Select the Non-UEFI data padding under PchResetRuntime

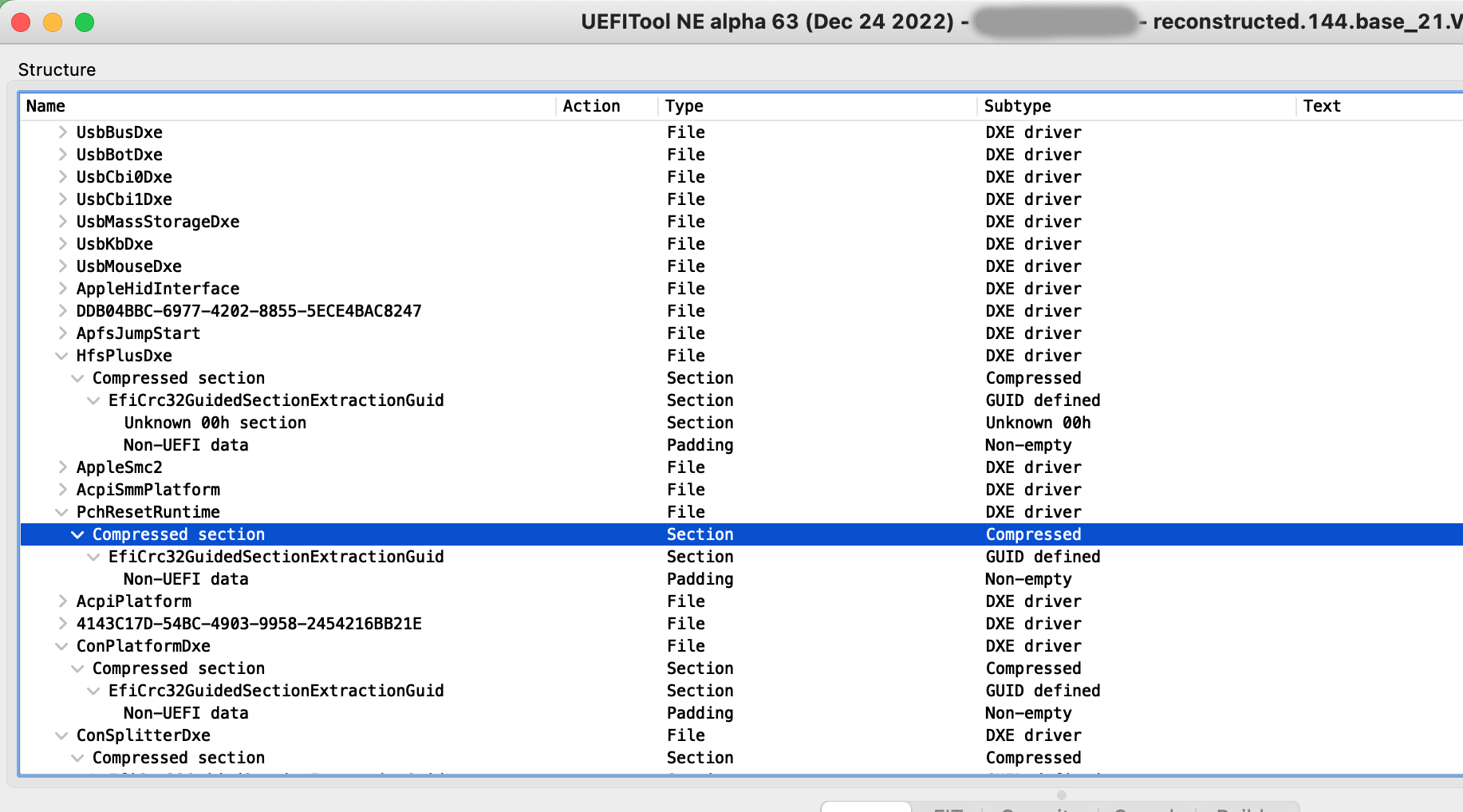[x=185, y=578]
